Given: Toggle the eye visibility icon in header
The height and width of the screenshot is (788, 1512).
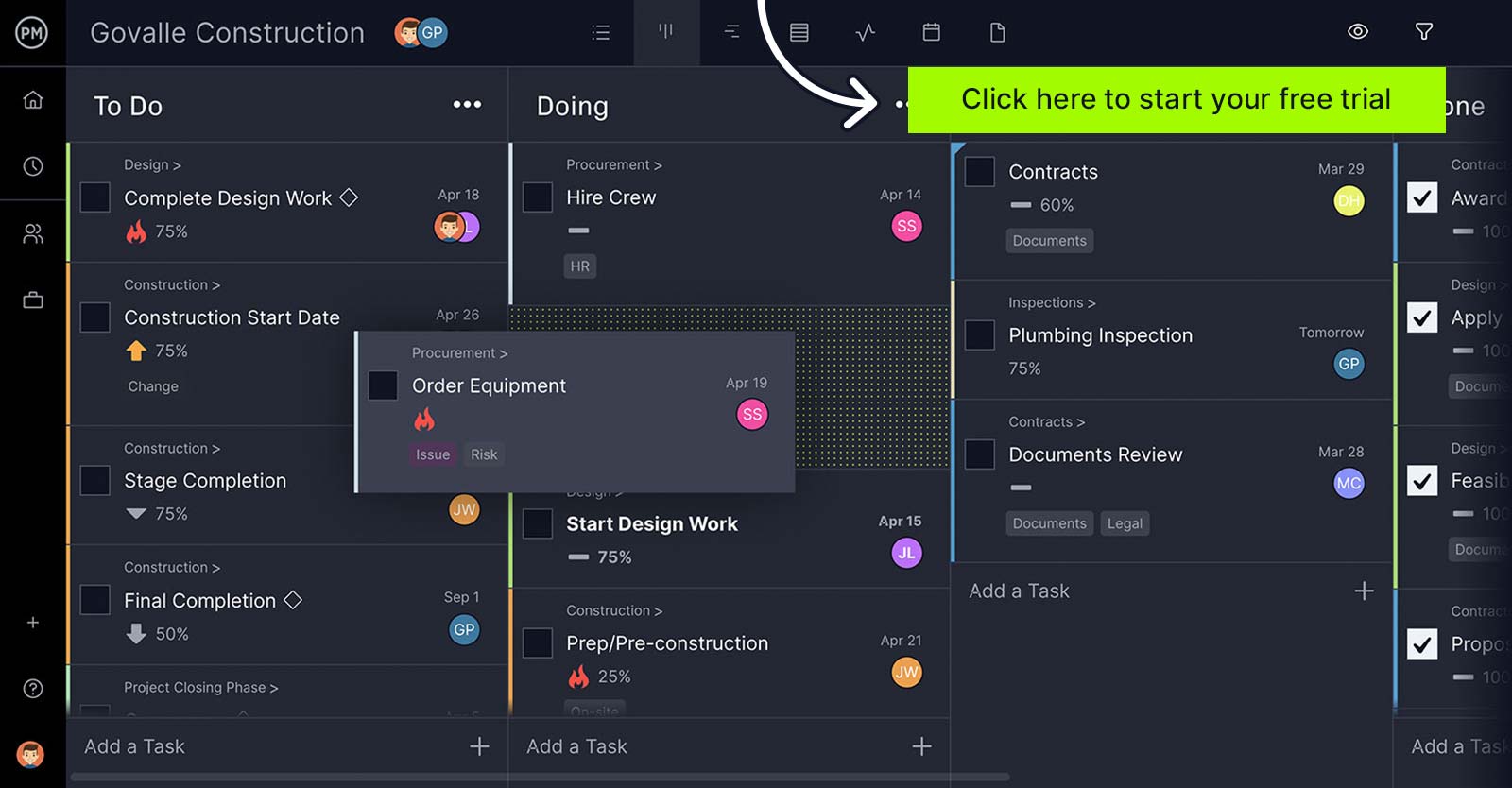Looking at the screenshot, I should point(1357,32).
